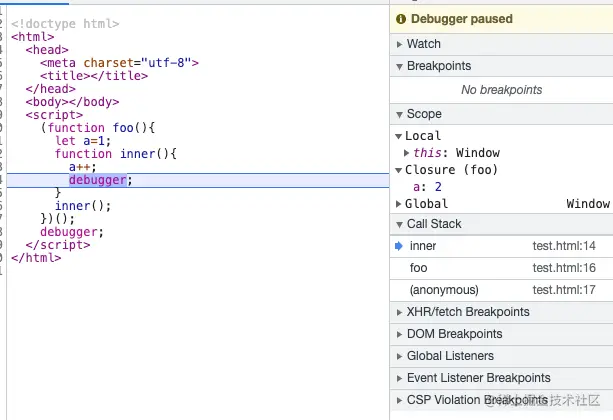Viewport: 613px width, 420px height.
Task: Click the blue current-frame arrow icon
Action: (399, 246)
